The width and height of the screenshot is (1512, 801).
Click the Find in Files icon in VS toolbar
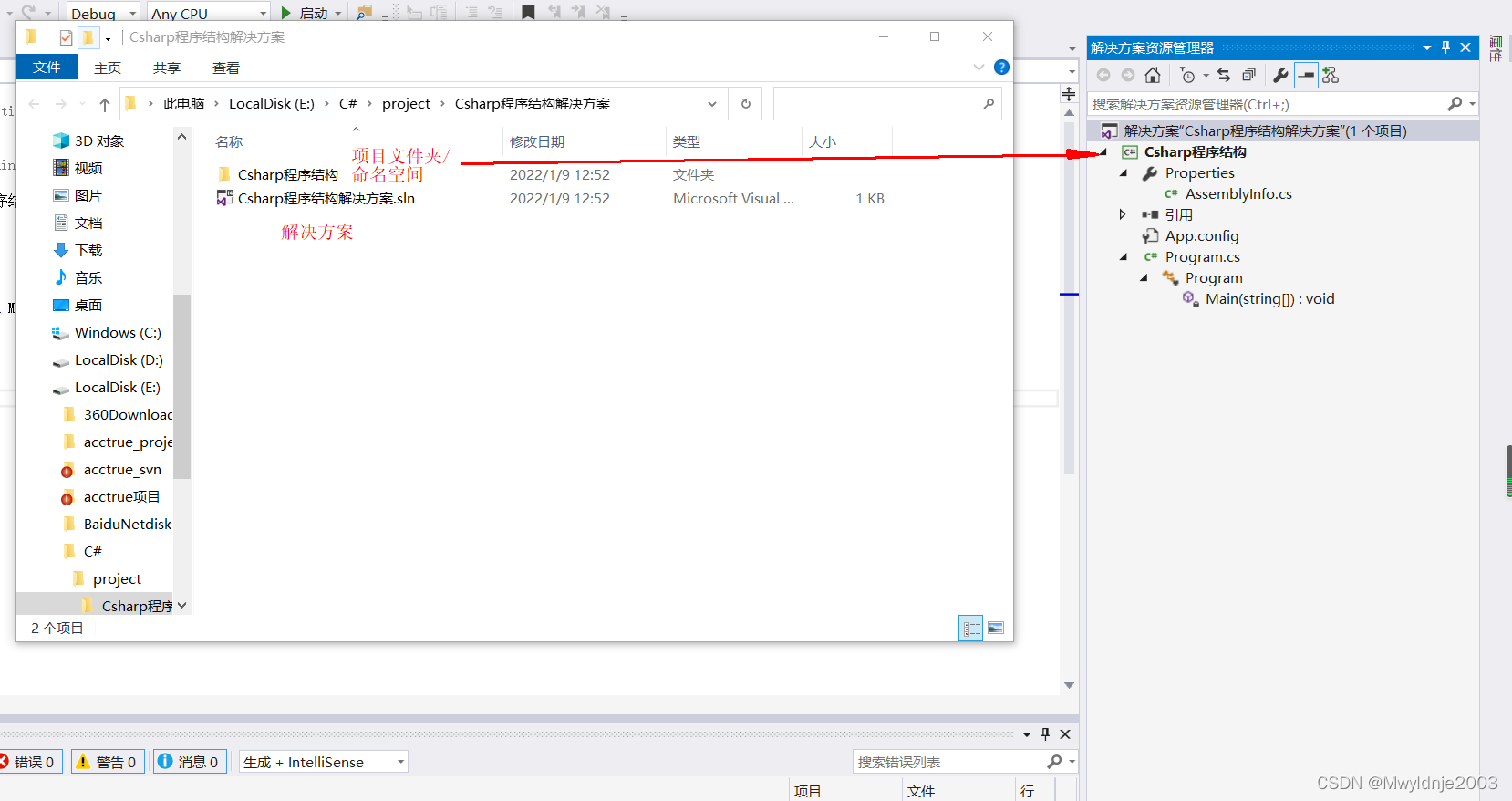[364, 13]
